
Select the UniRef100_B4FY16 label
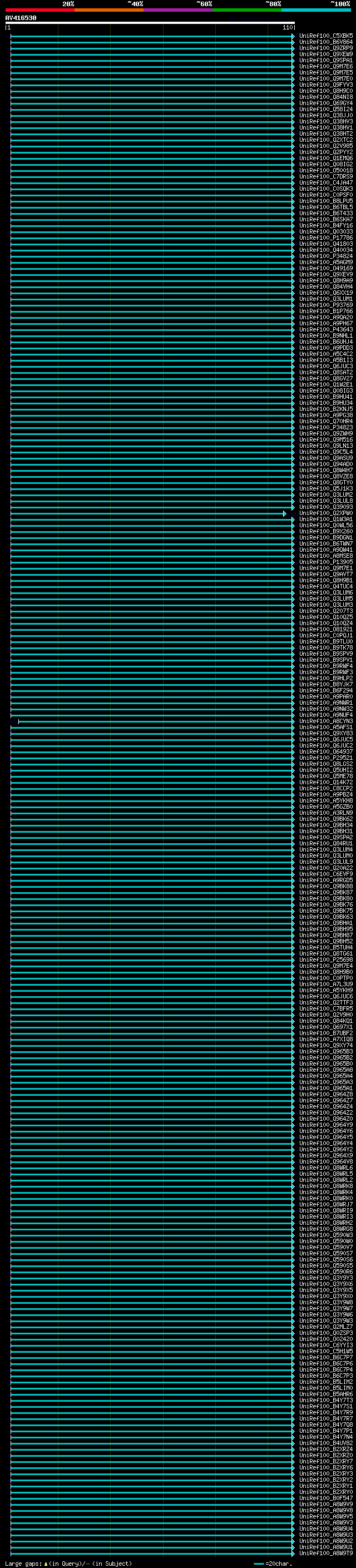pos(326,226)
